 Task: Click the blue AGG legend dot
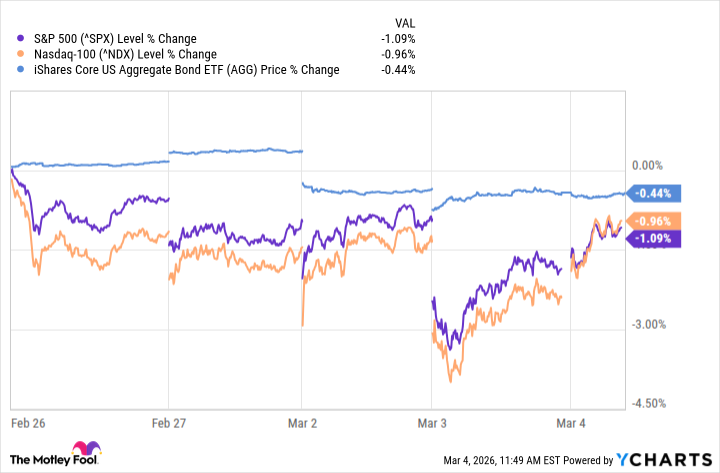[11, 70]
